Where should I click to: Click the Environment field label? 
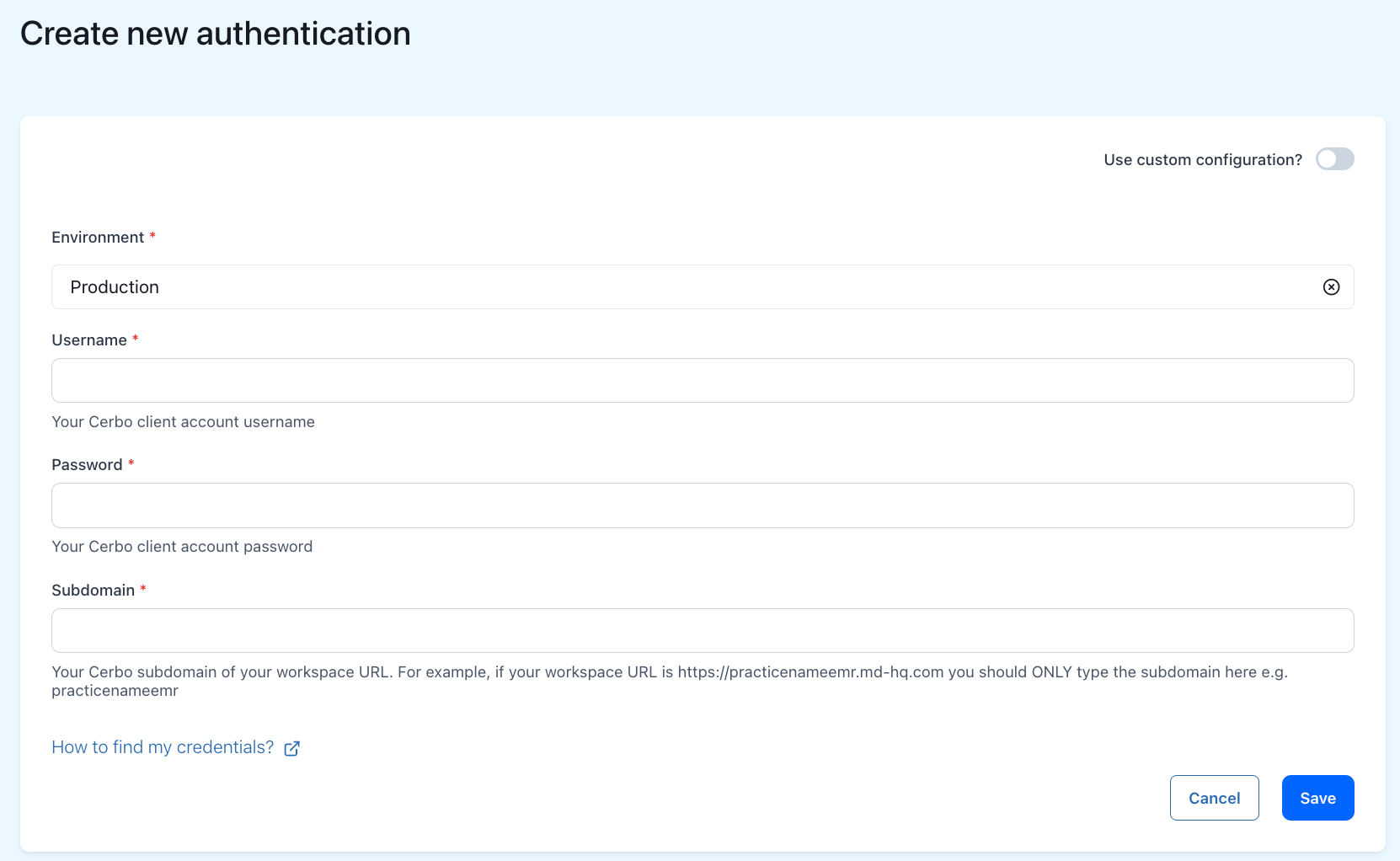(x=98, y=238)
